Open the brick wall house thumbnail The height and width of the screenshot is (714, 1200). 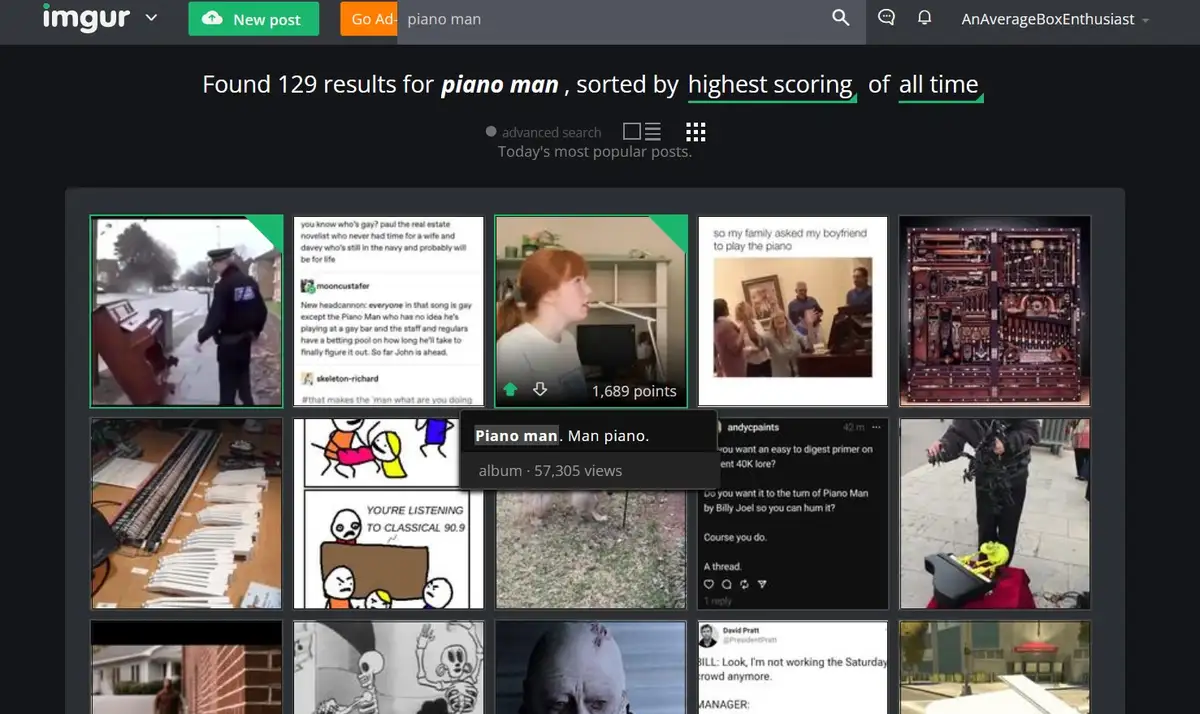click(187, 667)
